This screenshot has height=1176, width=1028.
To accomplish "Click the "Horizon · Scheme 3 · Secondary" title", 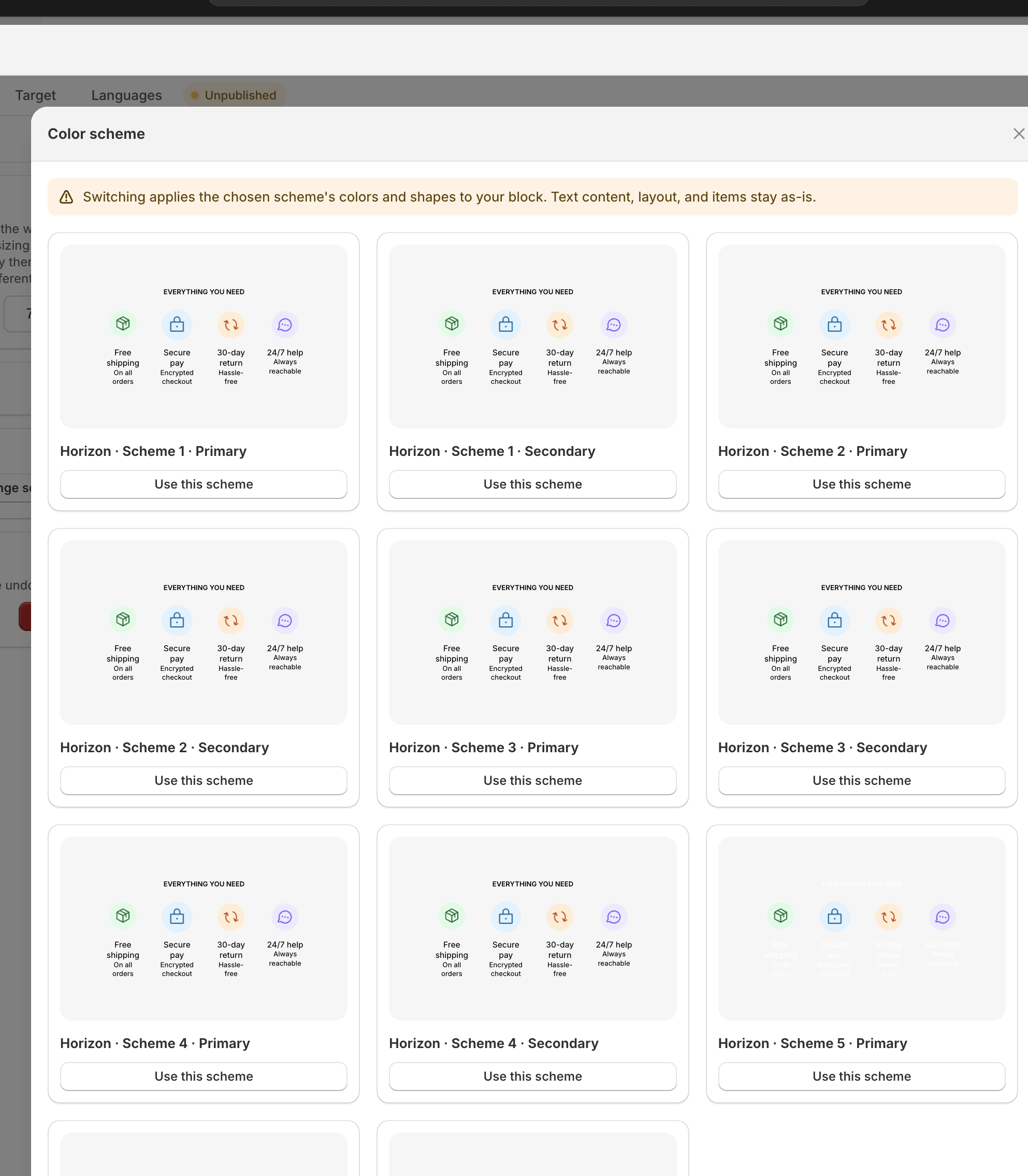I will (822, 747).
